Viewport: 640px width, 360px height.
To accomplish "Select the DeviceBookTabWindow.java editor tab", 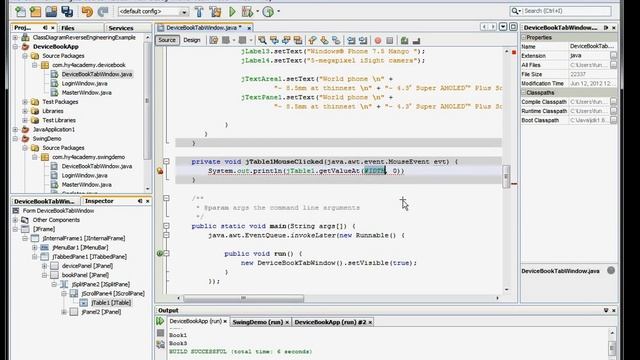I will click(x=203, y=28).
